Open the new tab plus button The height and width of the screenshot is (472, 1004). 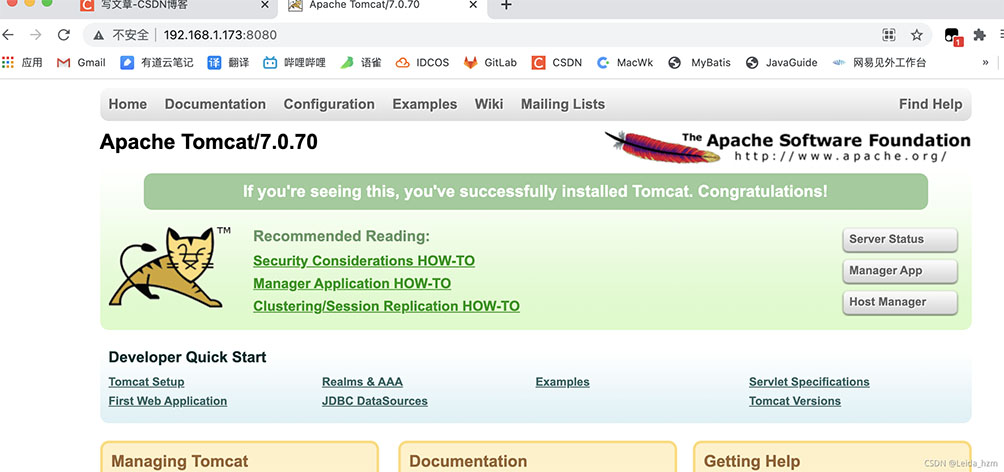click(506, 5)
